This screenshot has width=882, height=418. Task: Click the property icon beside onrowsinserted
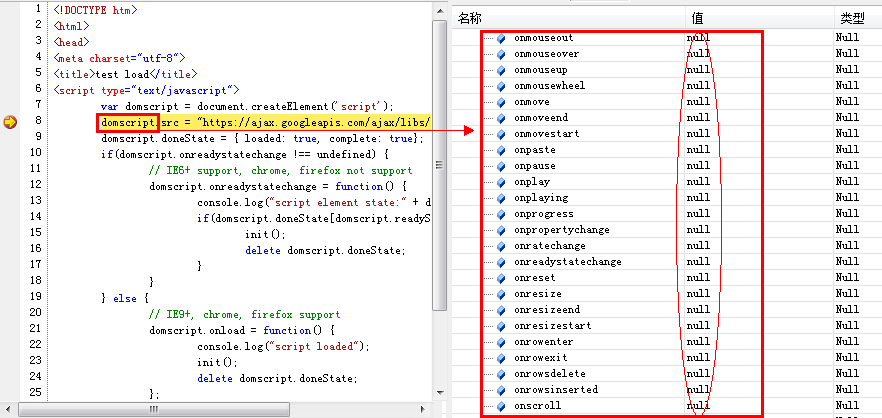pyautogui.click(x=502, y=390)
